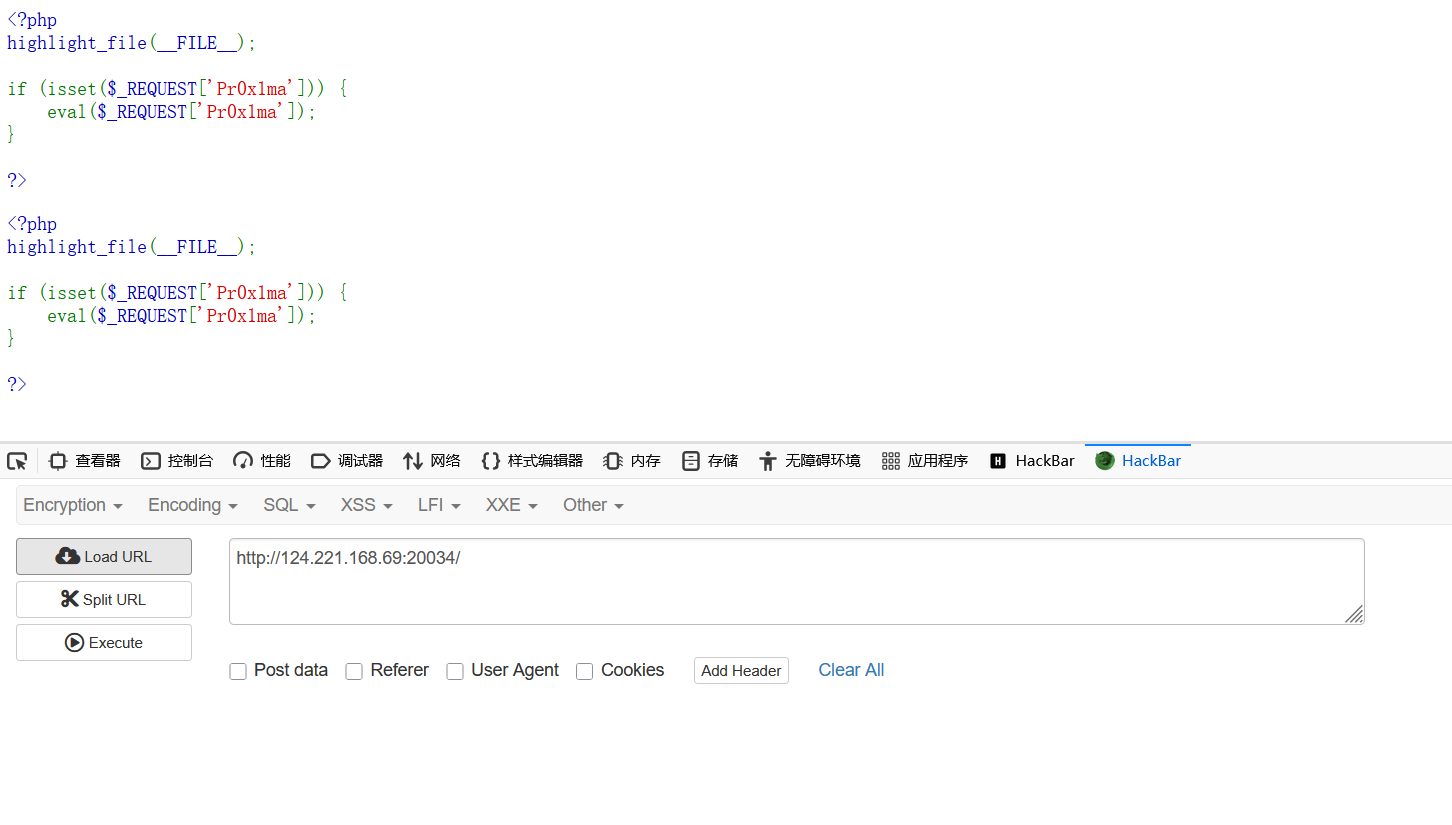
Task: Expand the Encryption dropdown menu
Action: (x=73, y=505)
